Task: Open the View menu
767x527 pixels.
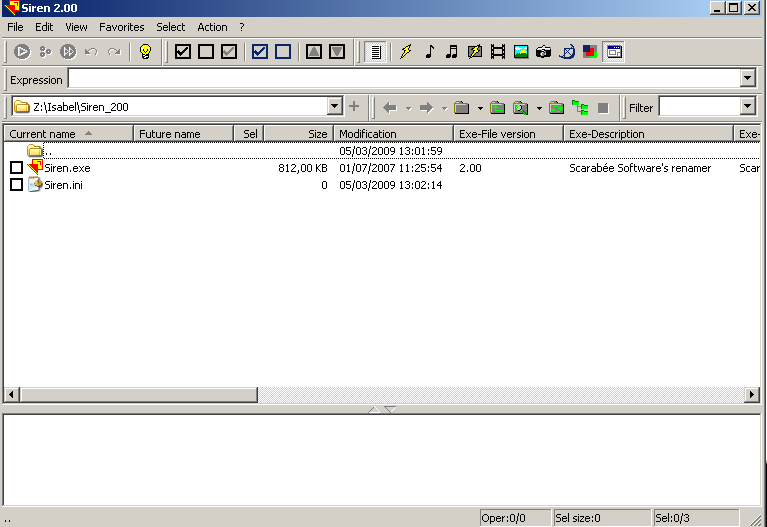Action: 76,27
